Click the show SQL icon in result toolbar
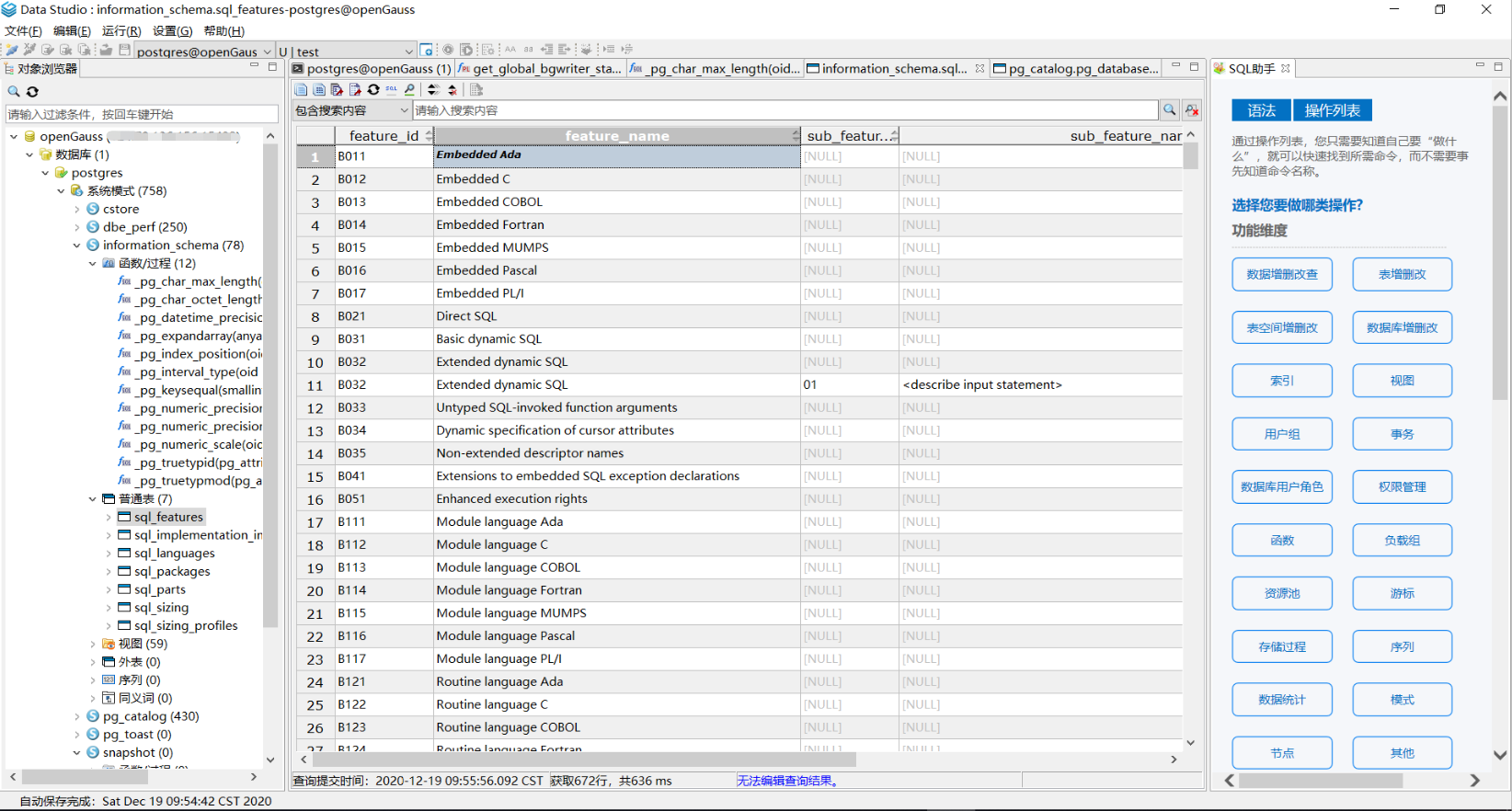Viewport: 1512px width, 811px height. 391,89
